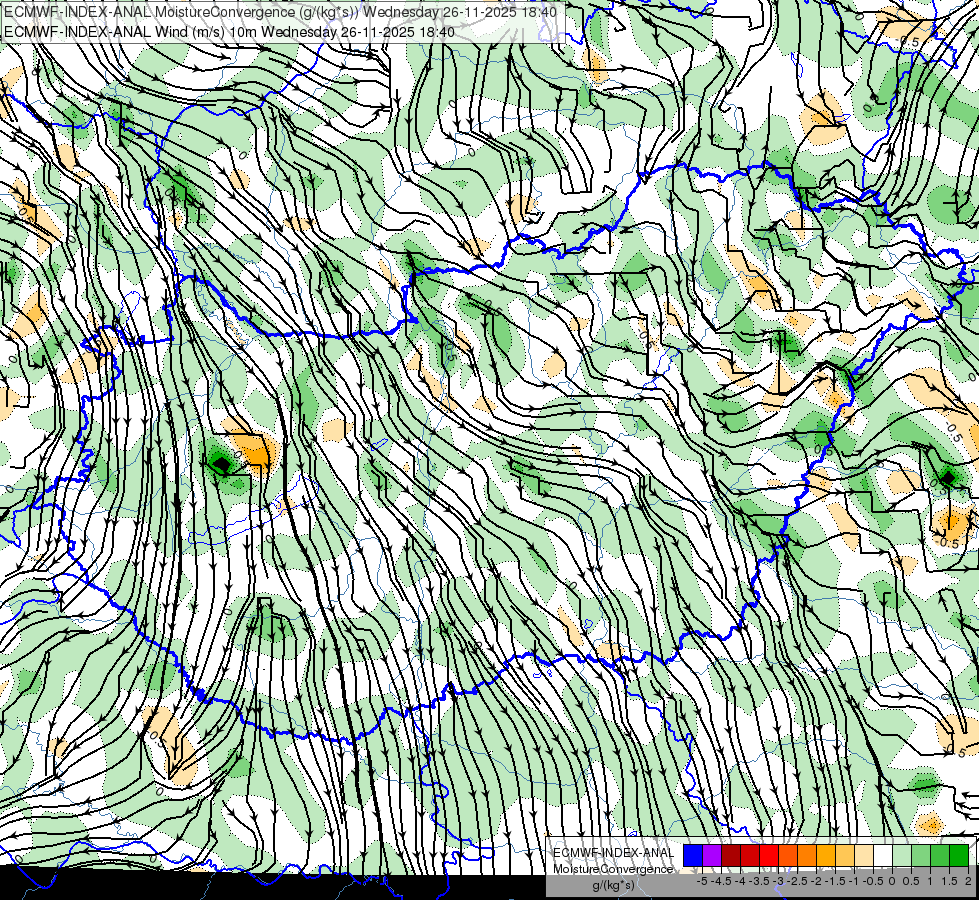The height and width of the screenshot is (900, 979).
Task: Click the western black diamond convergence maximum marker
Action: [222, 464]
